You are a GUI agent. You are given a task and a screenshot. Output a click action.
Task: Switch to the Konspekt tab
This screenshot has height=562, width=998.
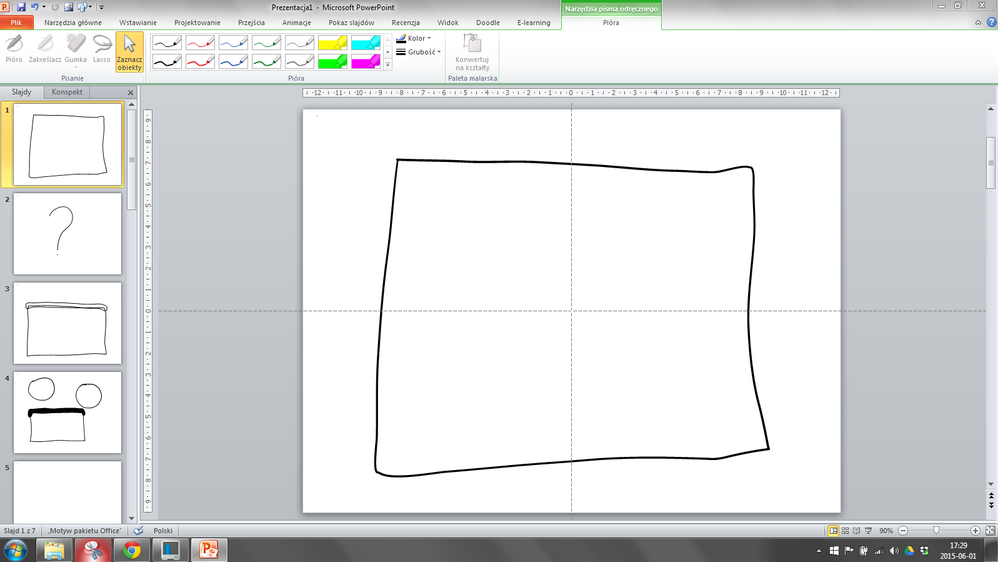[67, 92]
